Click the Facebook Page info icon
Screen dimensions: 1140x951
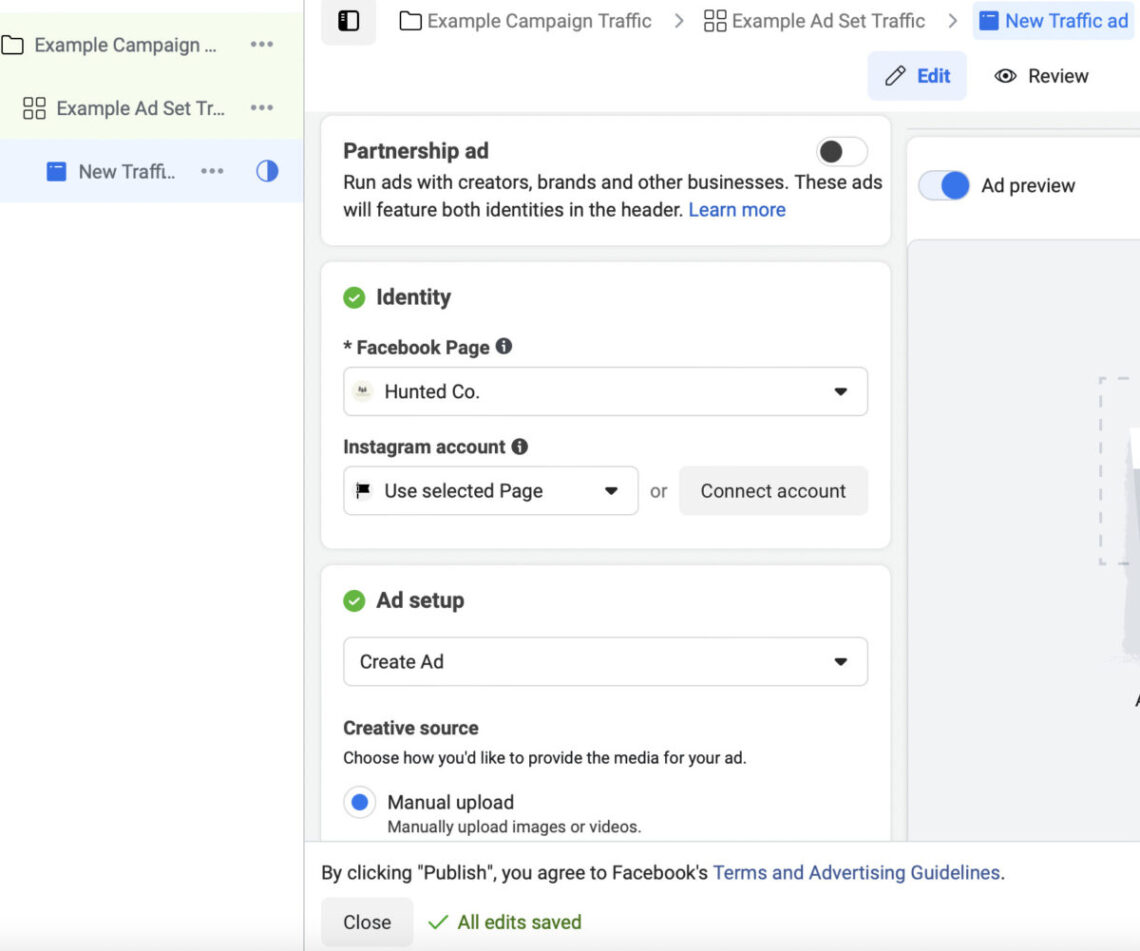tap(505, 347)
